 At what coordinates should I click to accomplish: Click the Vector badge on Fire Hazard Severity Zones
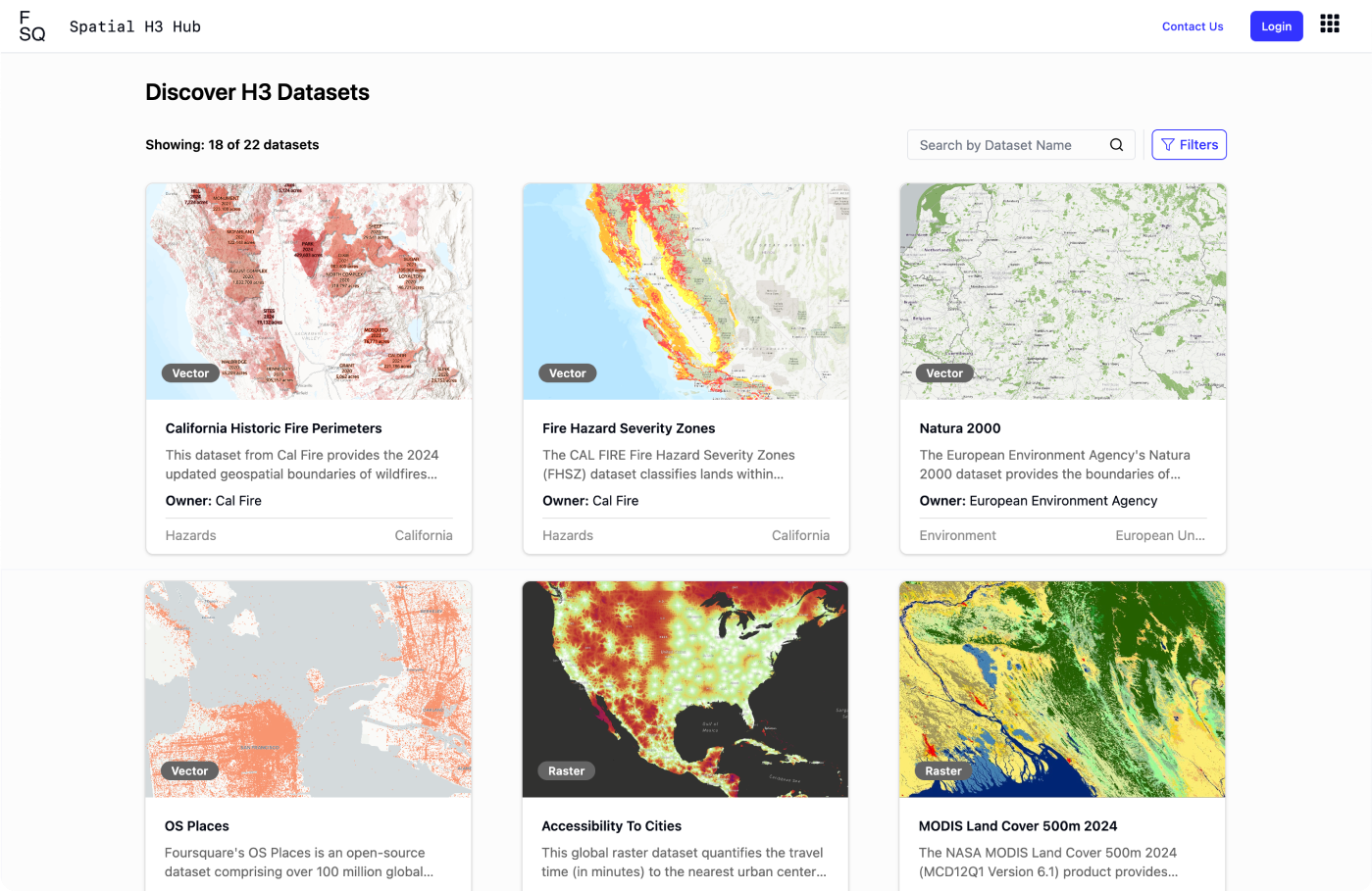coord(568,372)
